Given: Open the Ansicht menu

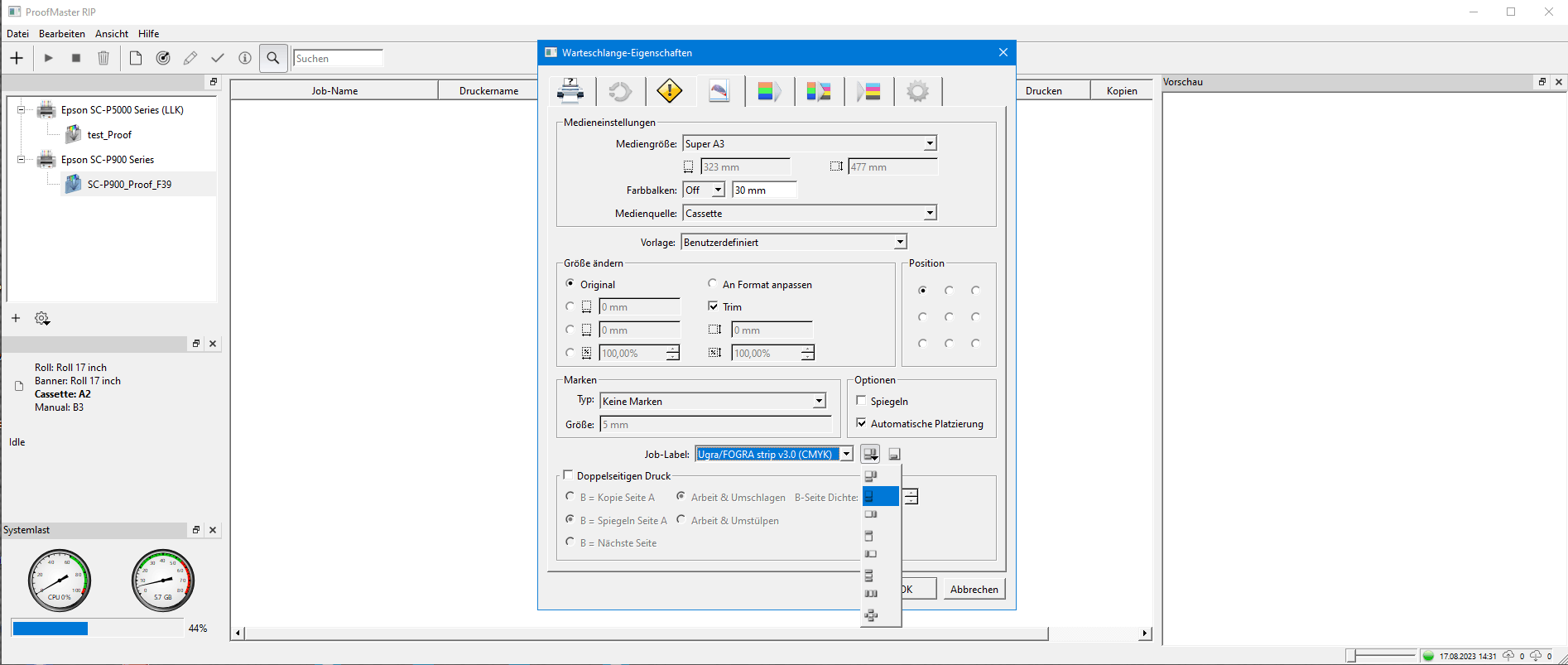Looking at the screenshot, I should [112, 34].
